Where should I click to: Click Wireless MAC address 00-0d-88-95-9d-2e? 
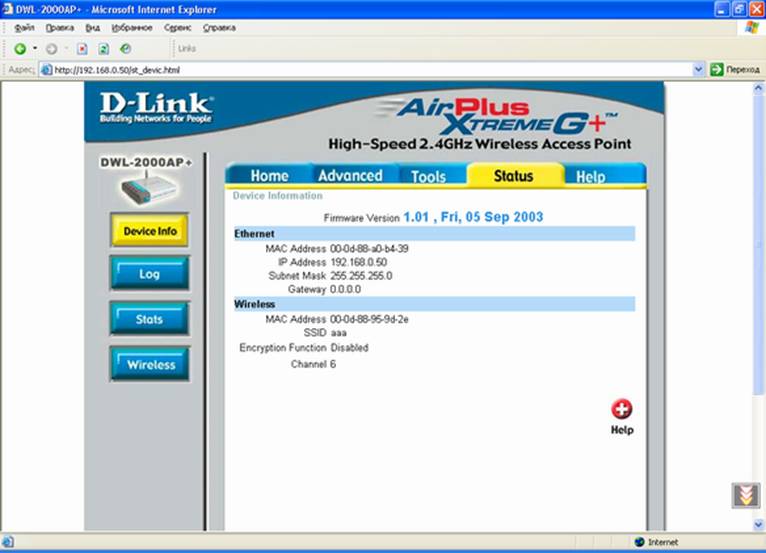[x=369, y=319]
